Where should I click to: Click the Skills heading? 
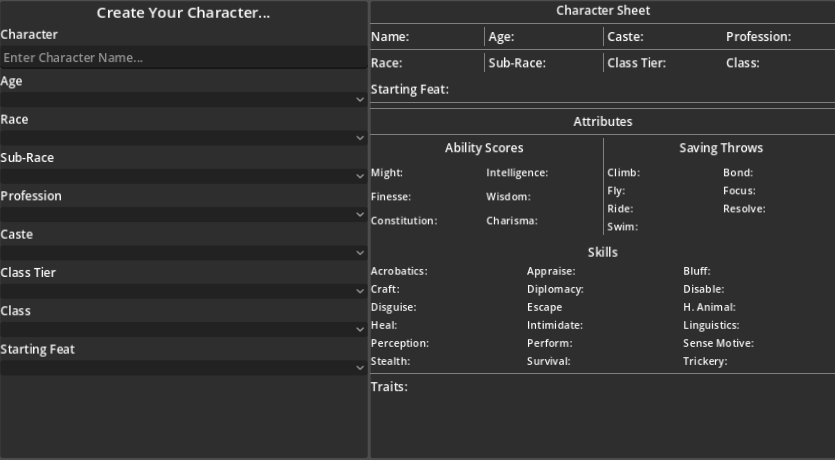(x=603, y=252)
